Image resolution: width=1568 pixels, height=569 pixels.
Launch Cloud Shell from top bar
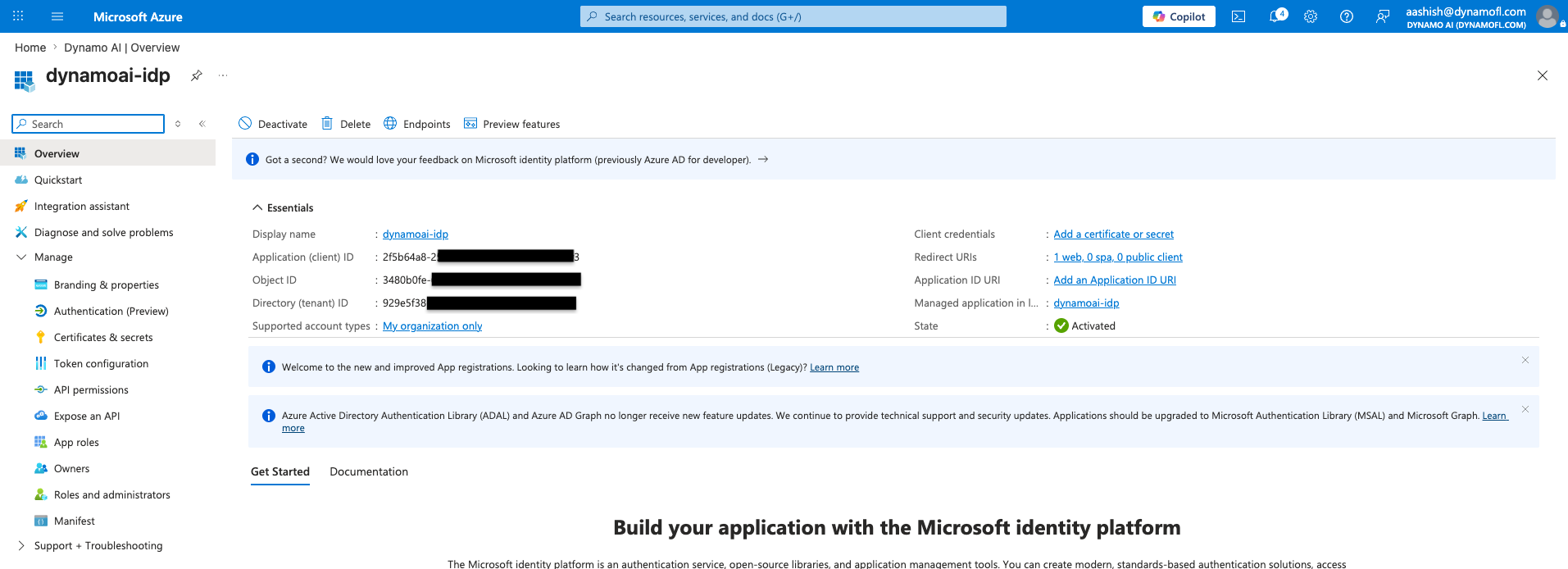click(x=1238, y=16)
